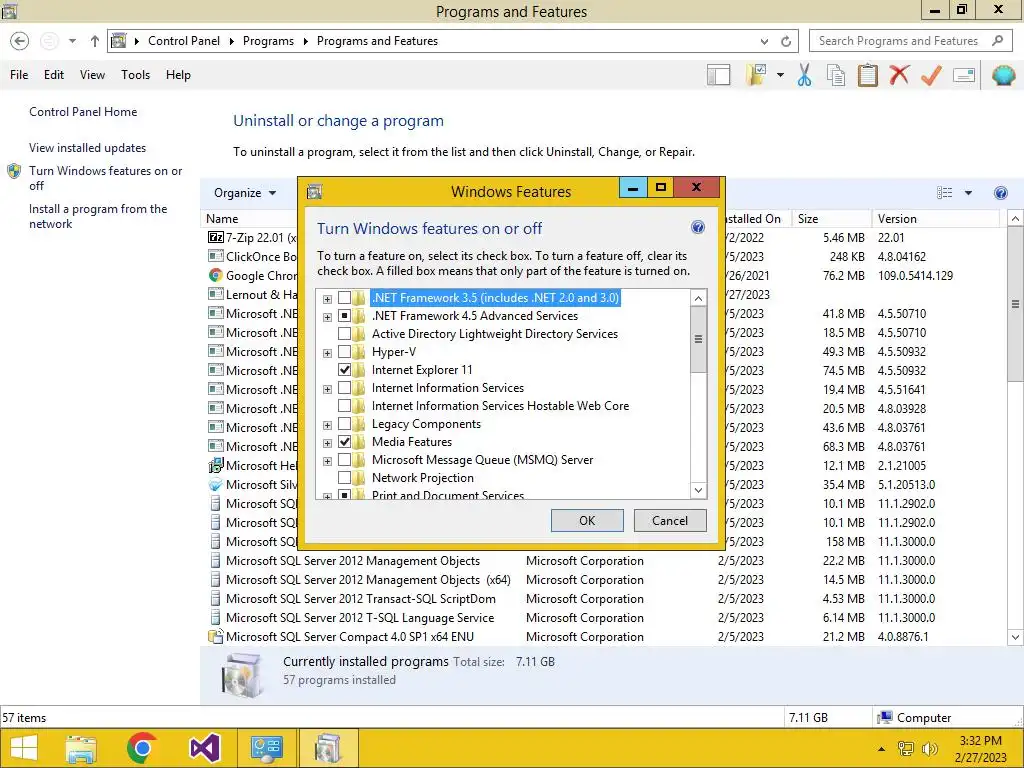Expand the Hyper-V tree node

pyautogui.click(x=327, y=353)
